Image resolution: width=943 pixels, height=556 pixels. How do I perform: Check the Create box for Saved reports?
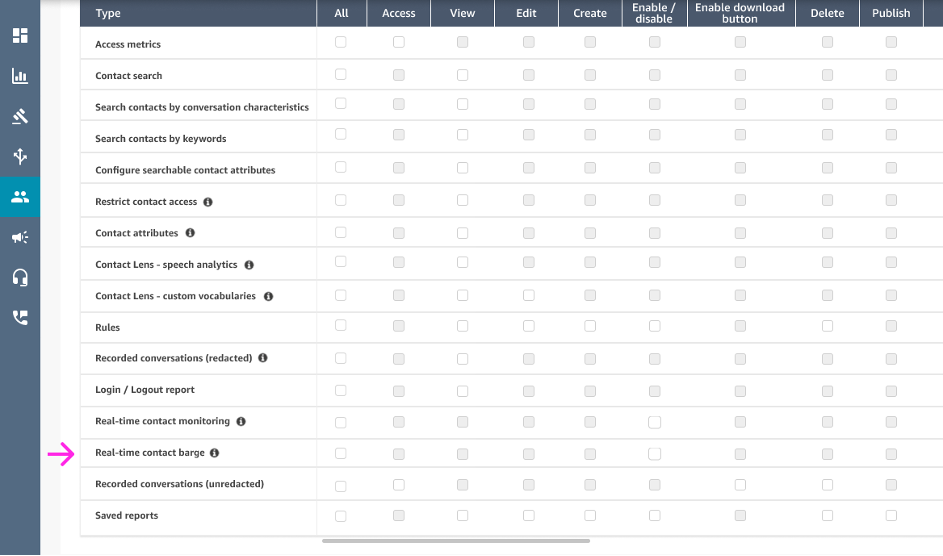click(590, 516)
